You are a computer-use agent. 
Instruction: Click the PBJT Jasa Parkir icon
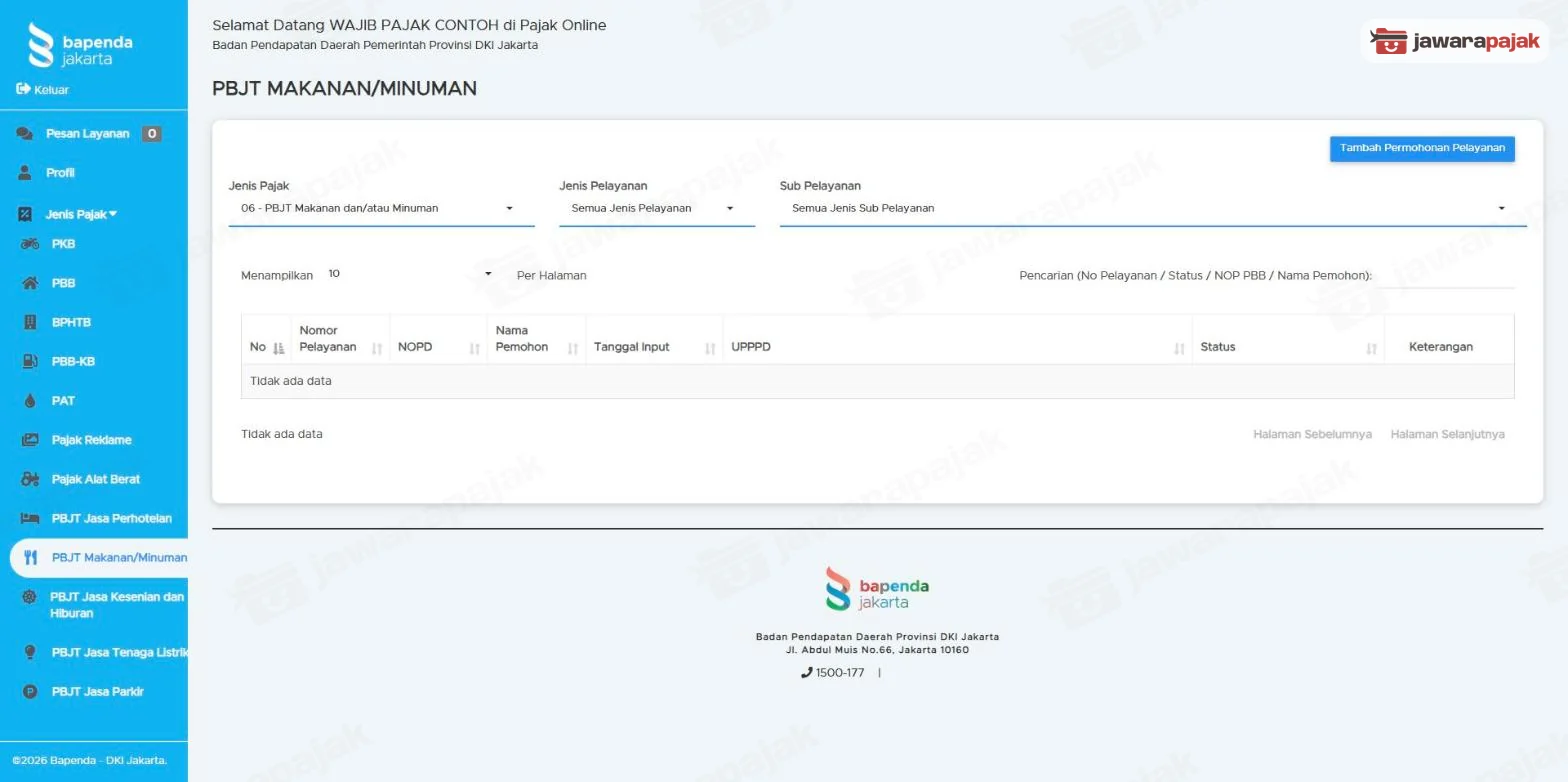pyautogui.click(x=30, y=692)
